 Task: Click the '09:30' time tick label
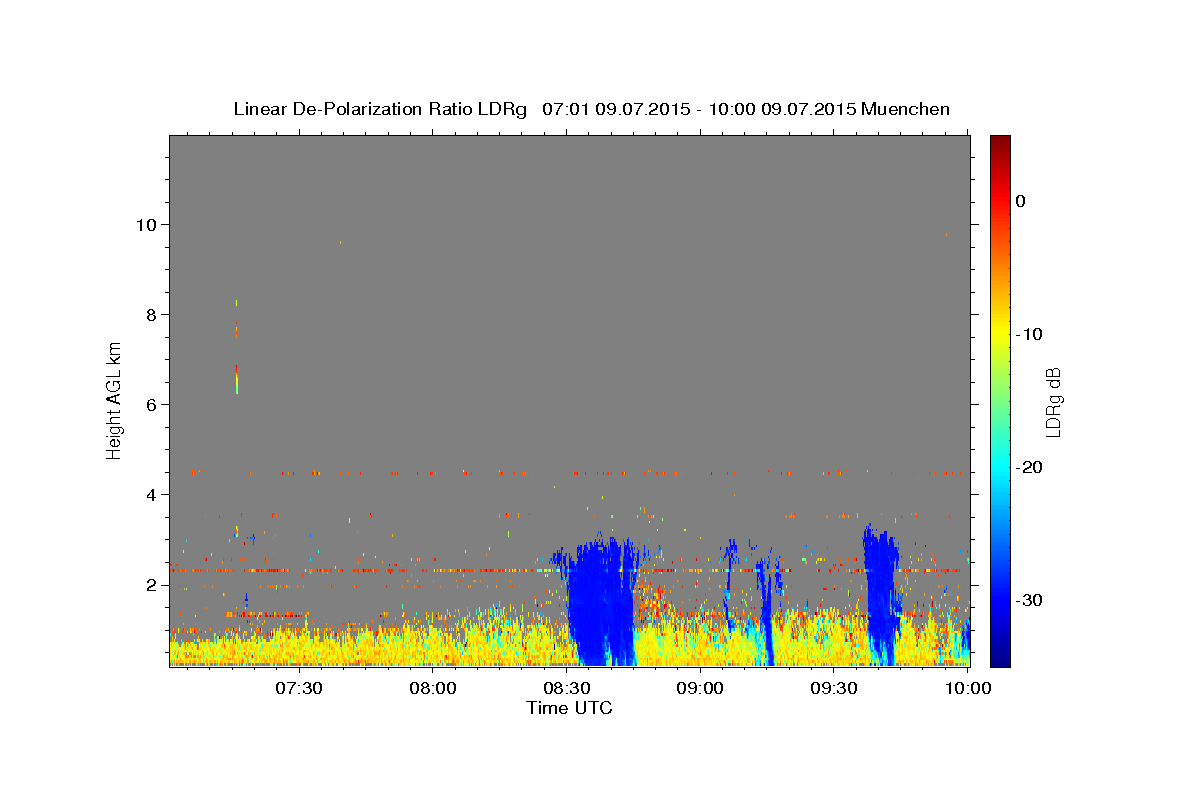click(x=834, y=689)
